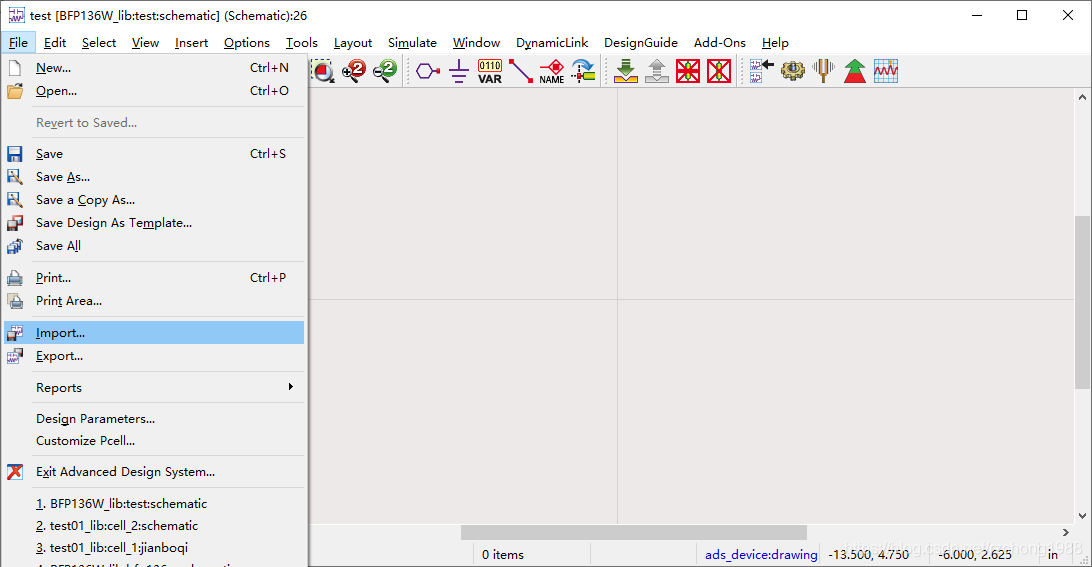Click the Simulate gear icon
Screen dimensions: 1092x567
point(793,71)
